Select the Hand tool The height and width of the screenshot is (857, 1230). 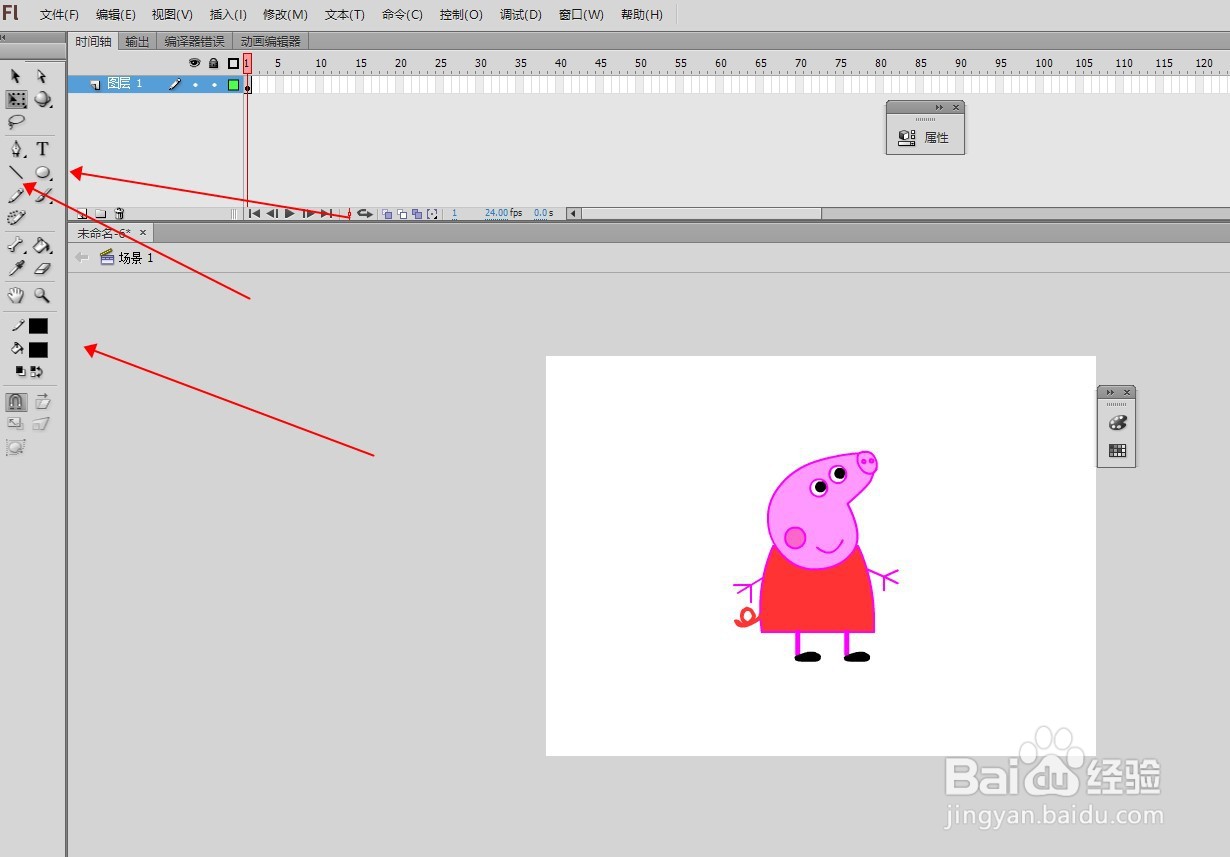coord(16,295)
